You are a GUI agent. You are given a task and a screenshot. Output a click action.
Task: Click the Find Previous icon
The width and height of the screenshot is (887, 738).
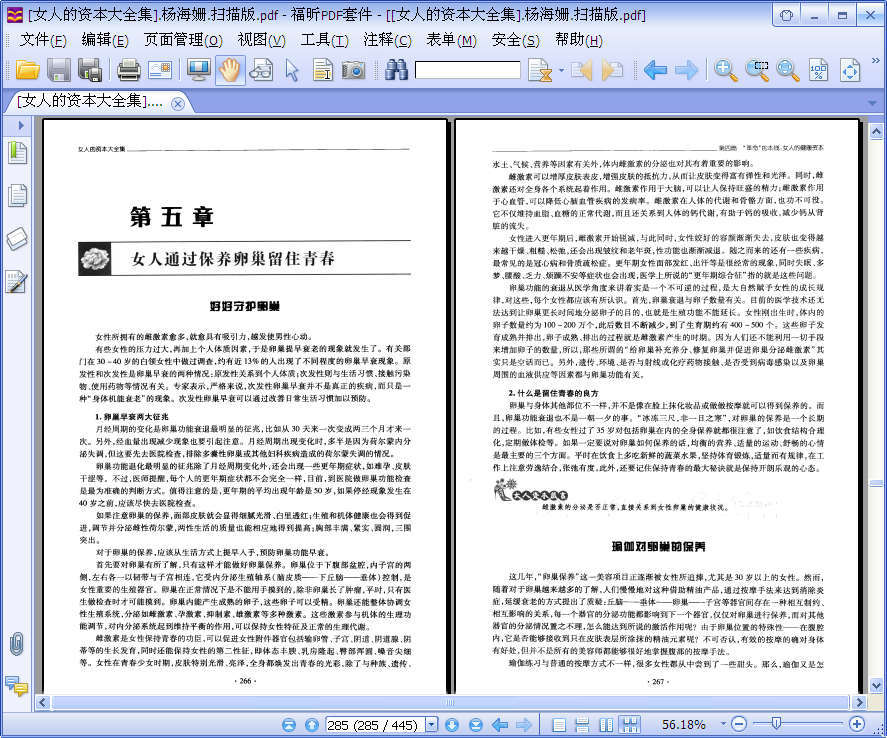pyautogui.click(x=582, y=70)
